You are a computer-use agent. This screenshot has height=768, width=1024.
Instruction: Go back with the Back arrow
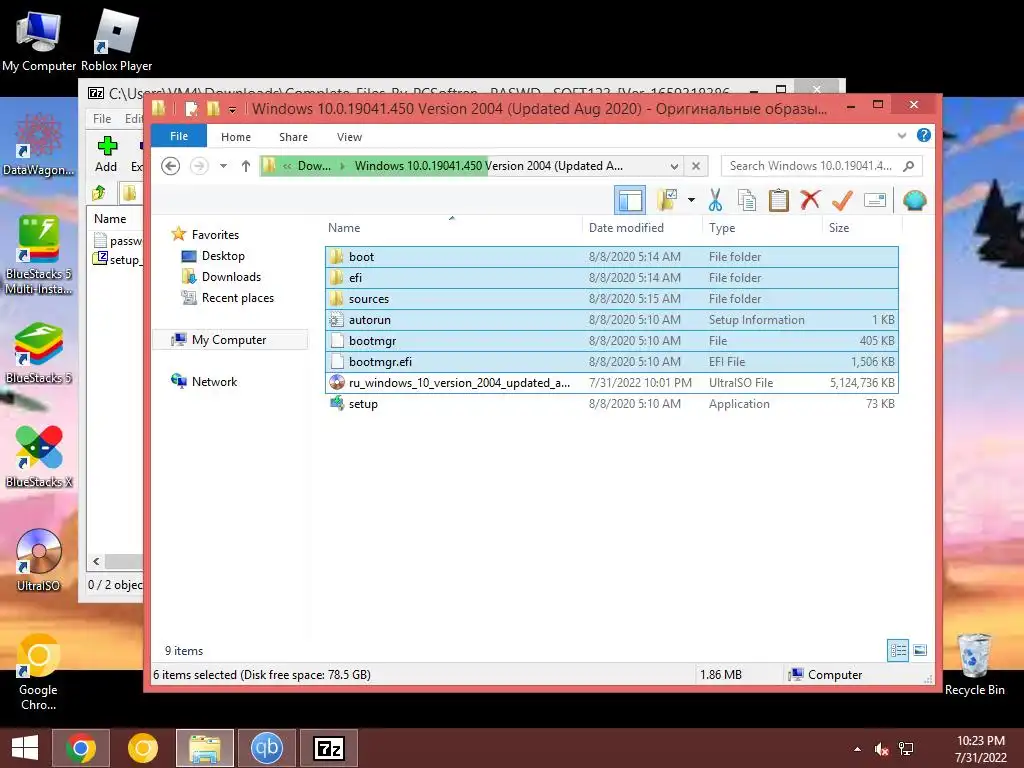170,166
